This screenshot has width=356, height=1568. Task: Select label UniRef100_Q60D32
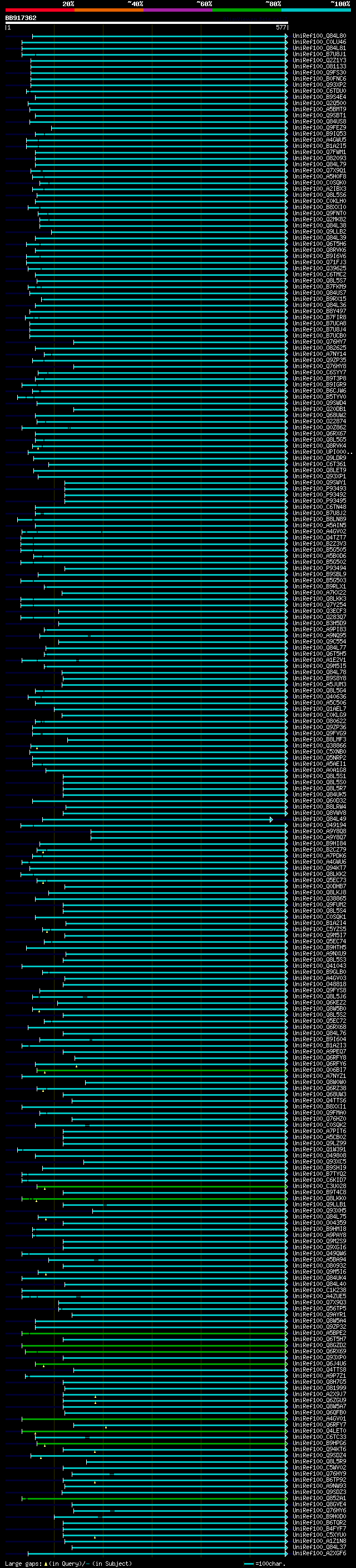click(319, 800)
